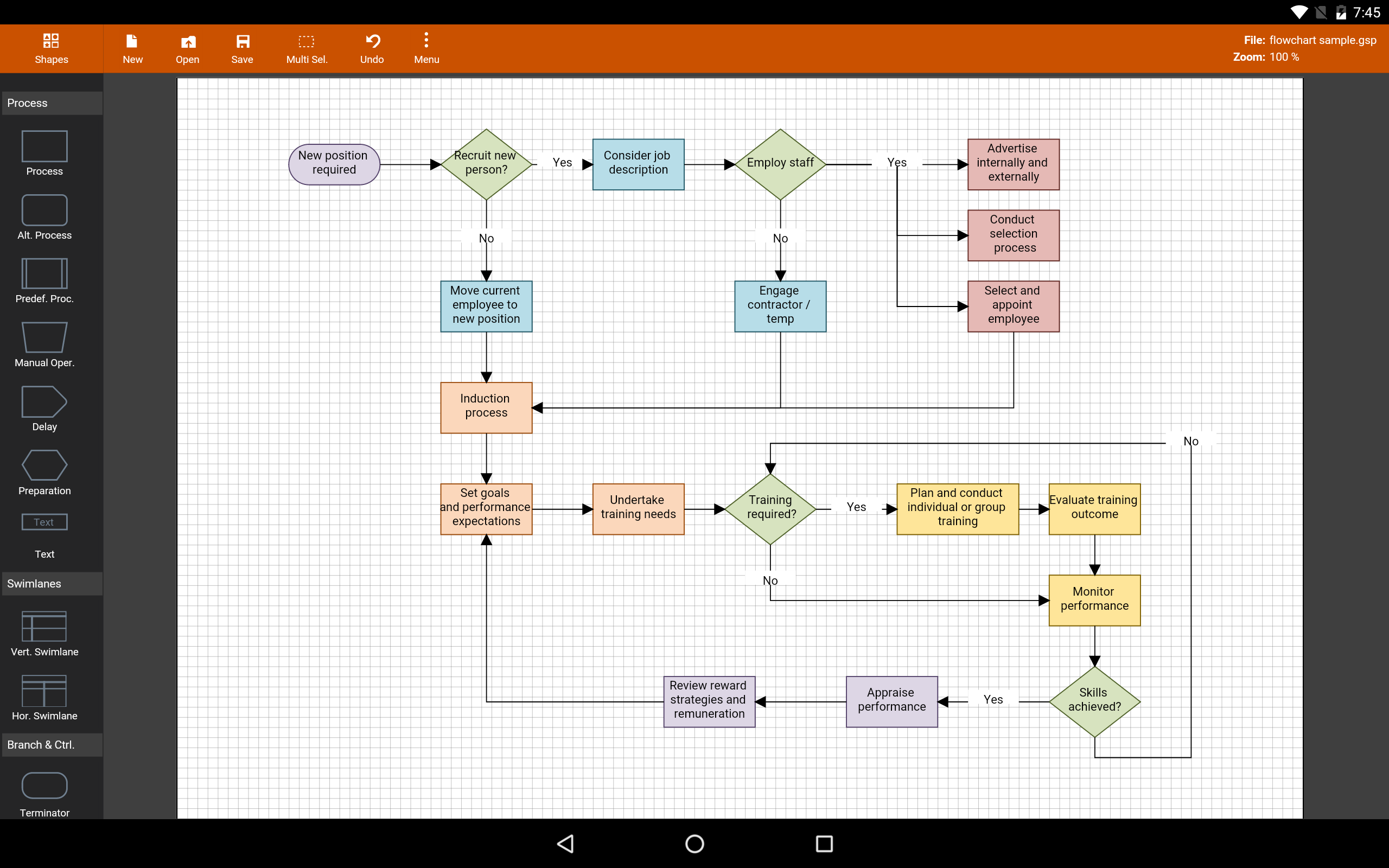This screenshot has width=1389, height=868.
Task: Collapse the Process category header
Action: (52, 103)
